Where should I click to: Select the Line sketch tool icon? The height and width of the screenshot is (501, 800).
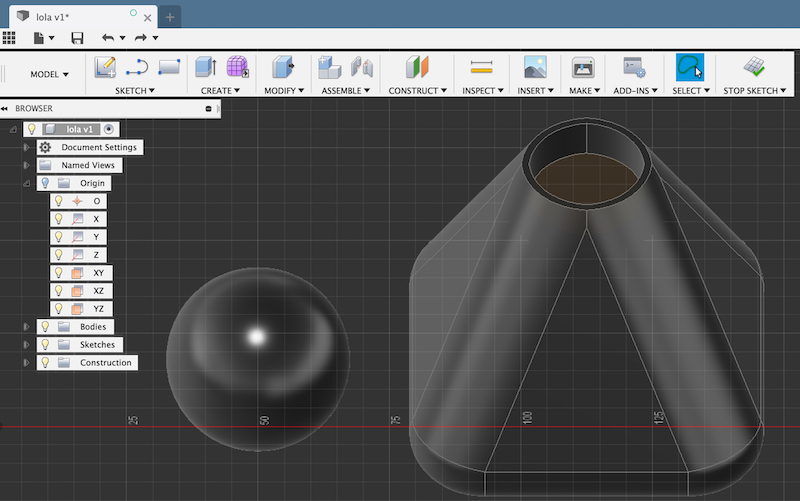(x=137, y=67)
